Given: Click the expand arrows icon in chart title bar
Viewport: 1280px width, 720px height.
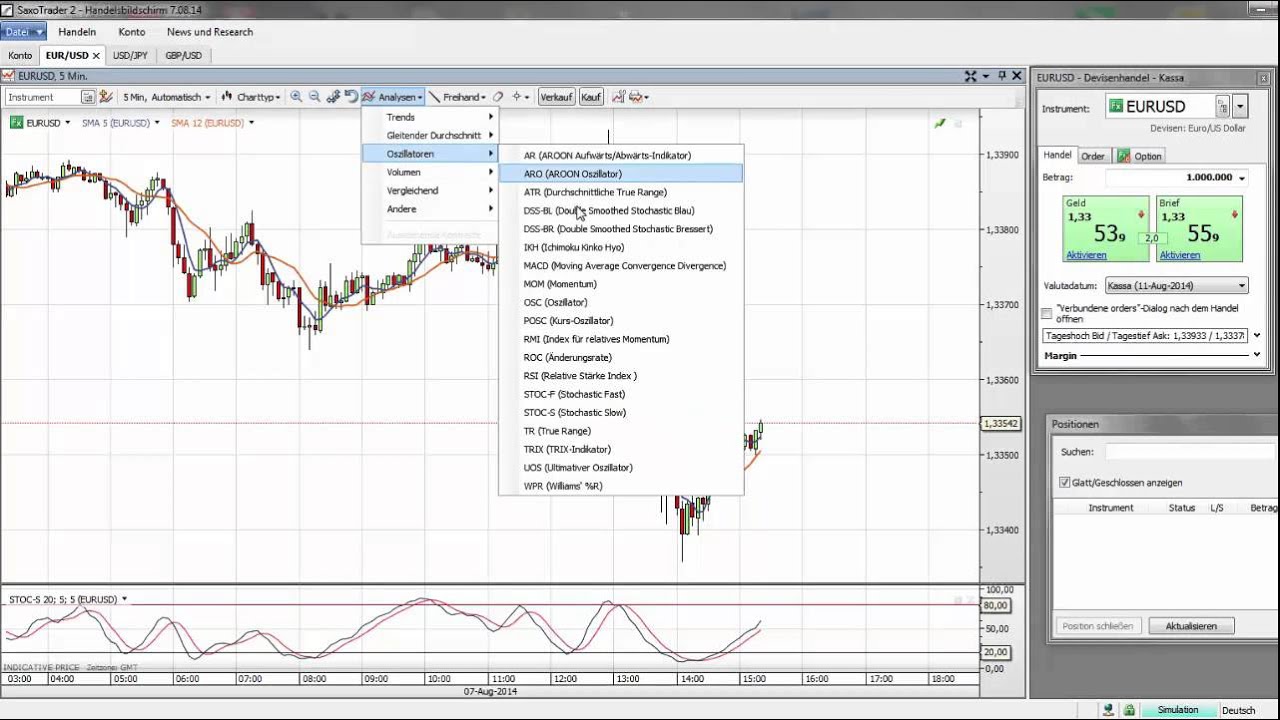Looking at the screenshot, I should click(x=970, y=76).
